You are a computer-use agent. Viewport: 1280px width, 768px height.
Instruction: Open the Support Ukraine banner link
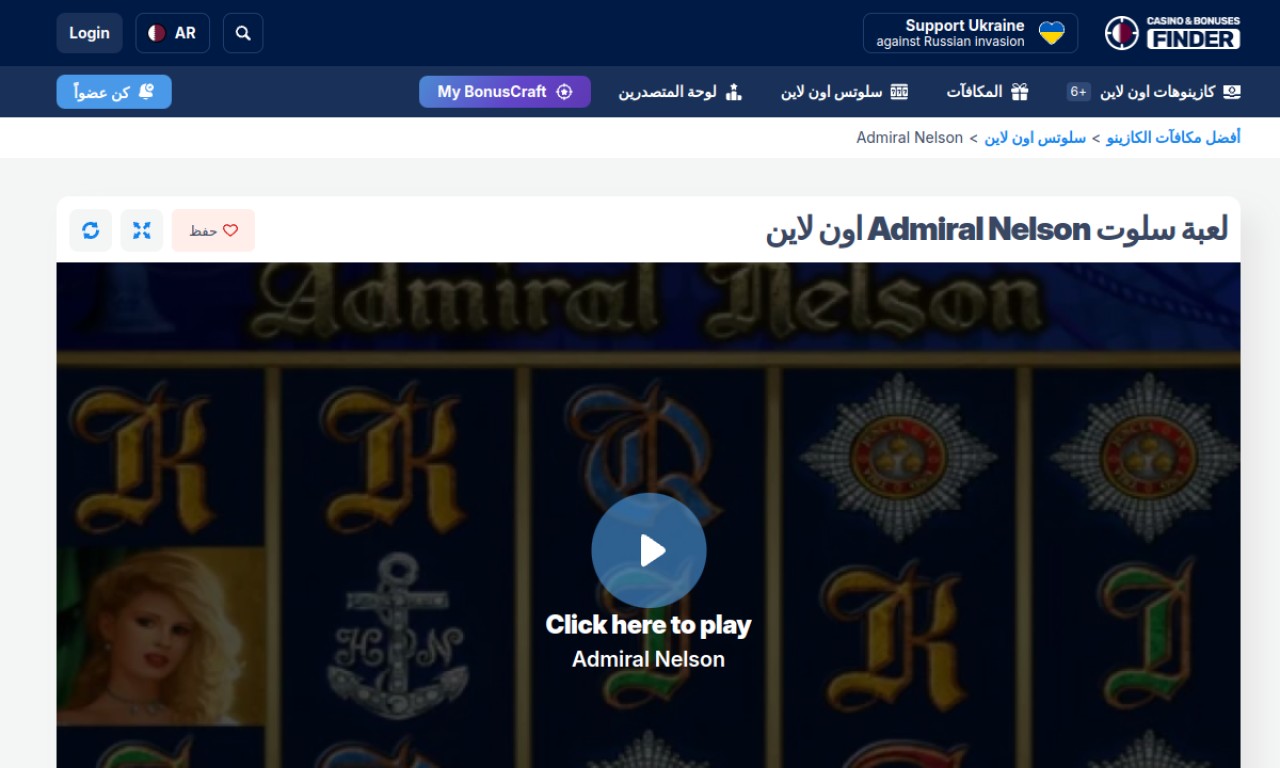970,33
